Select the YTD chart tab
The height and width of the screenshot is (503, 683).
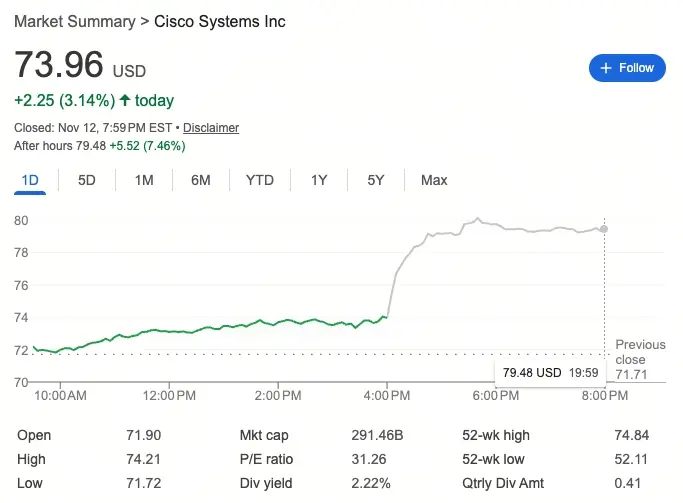point(260,180)
